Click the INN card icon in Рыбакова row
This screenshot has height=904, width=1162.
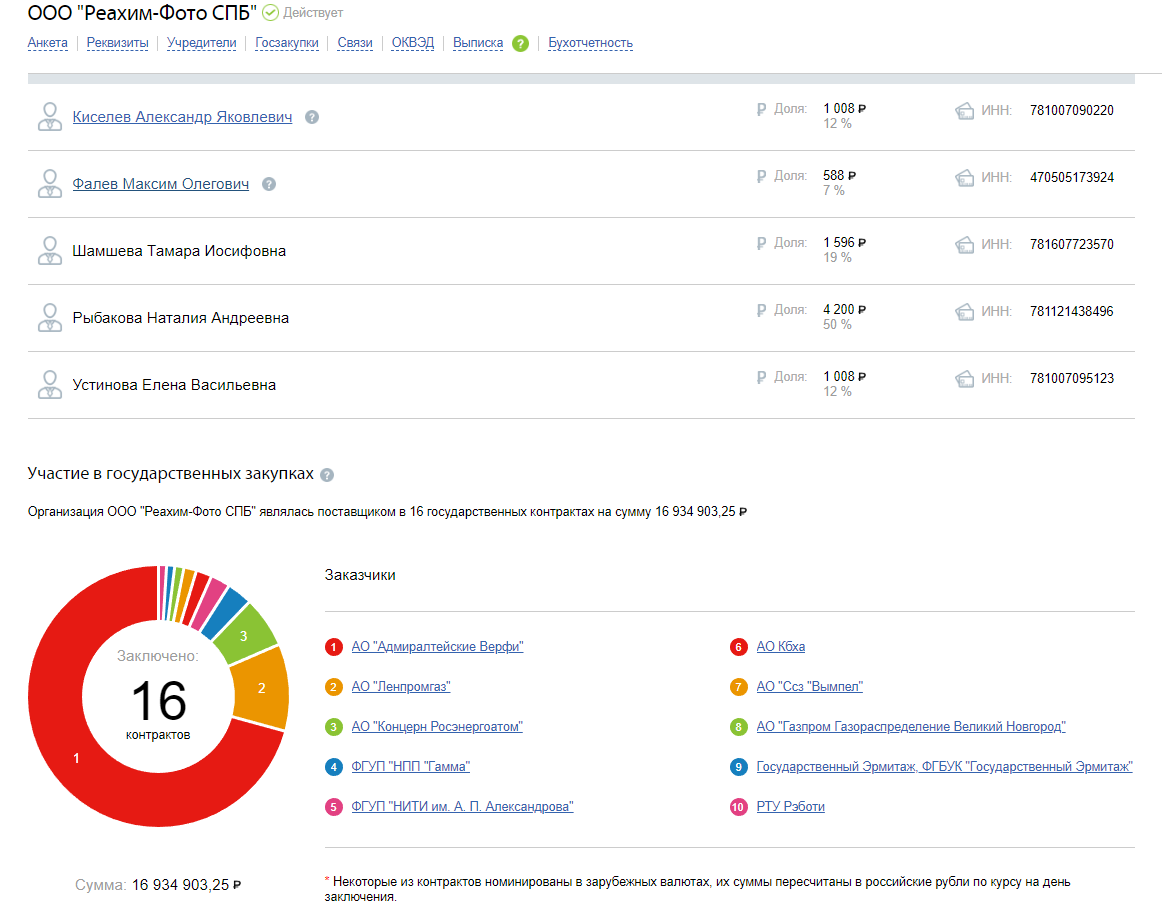964,312
